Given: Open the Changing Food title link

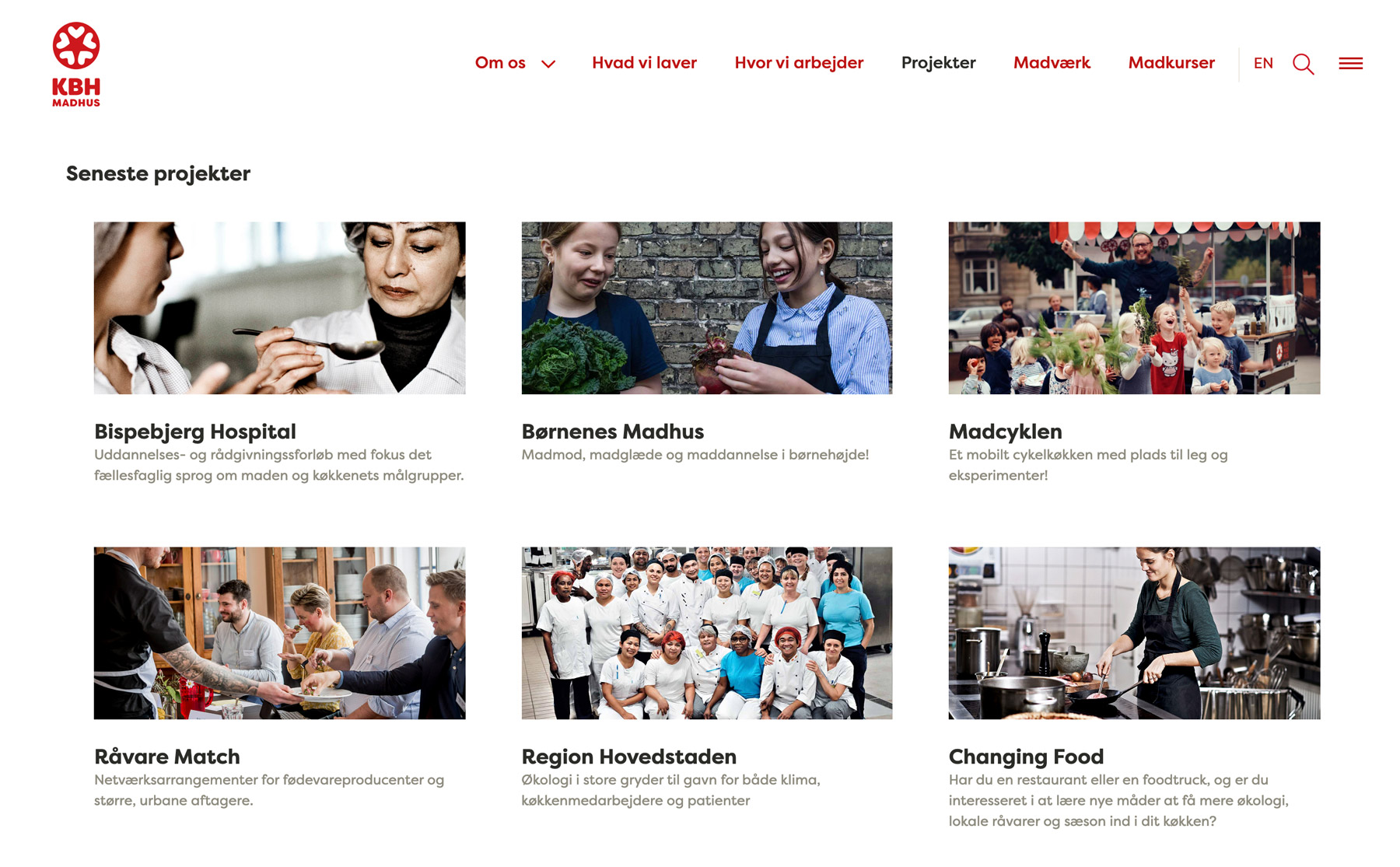Looking at the screenshot, I should [1026, 757].
